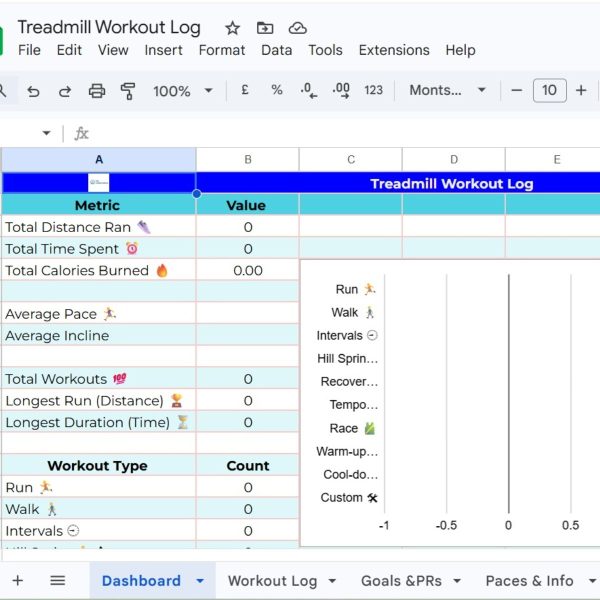Click the move to folder icon
600x600 pixels.
point(265,28)
